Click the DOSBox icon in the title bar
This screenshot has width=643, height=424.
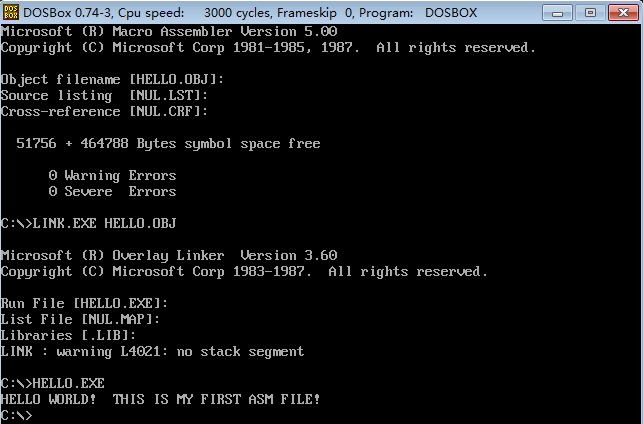pos(12,12)
